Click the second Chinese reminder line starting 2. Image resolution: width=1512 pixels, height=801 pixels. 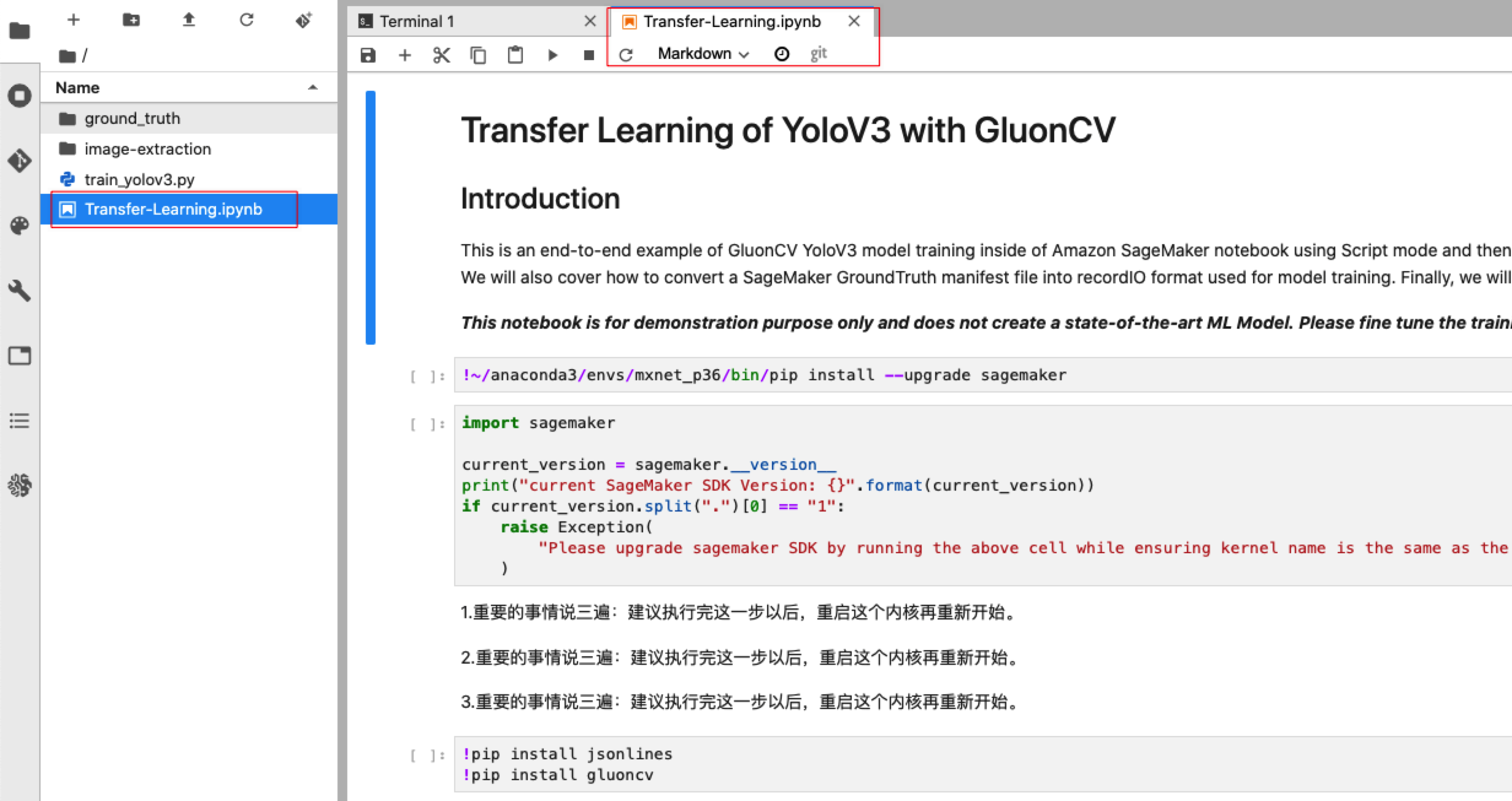(741, 657)
